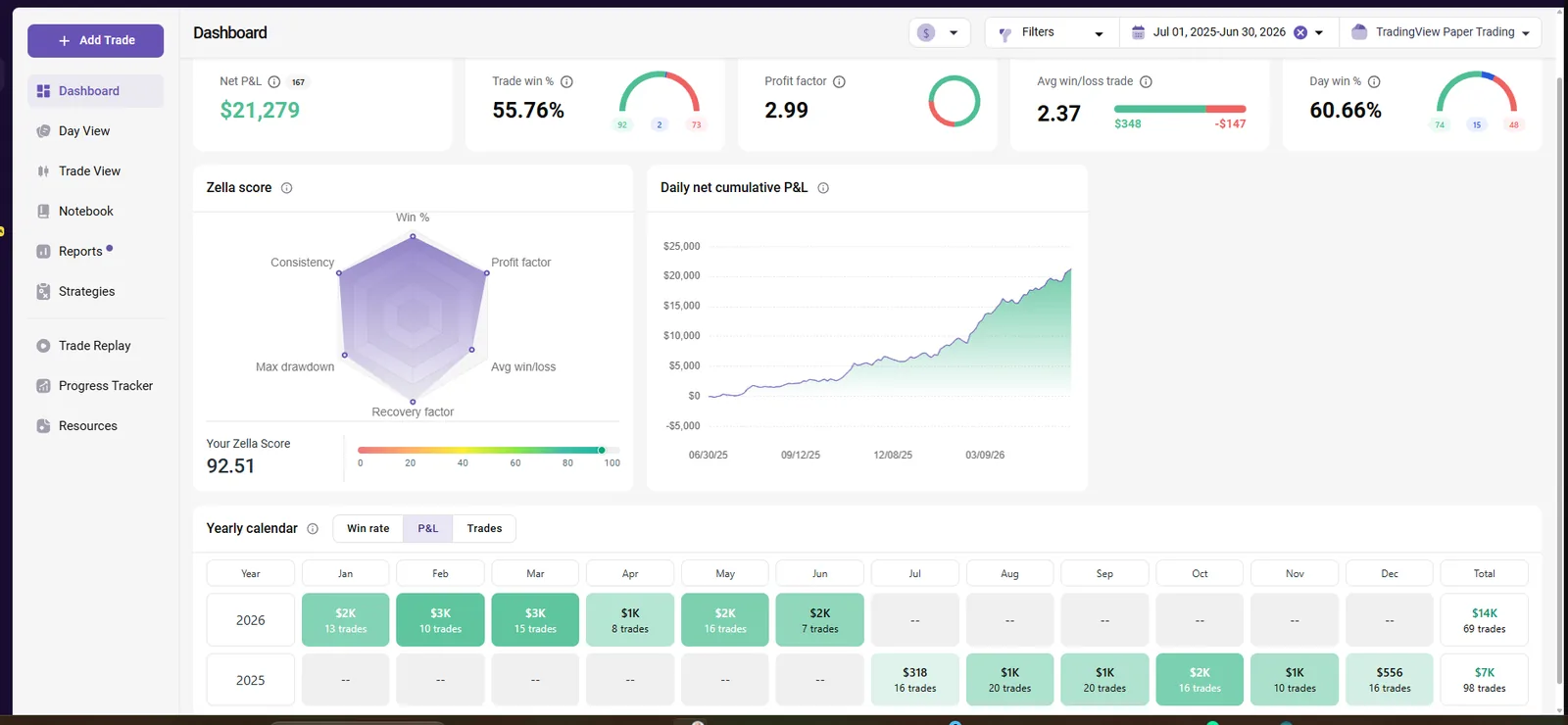
Task: Select the Jan 2026 cell with 13 trades
Action: tap(346, 620)
